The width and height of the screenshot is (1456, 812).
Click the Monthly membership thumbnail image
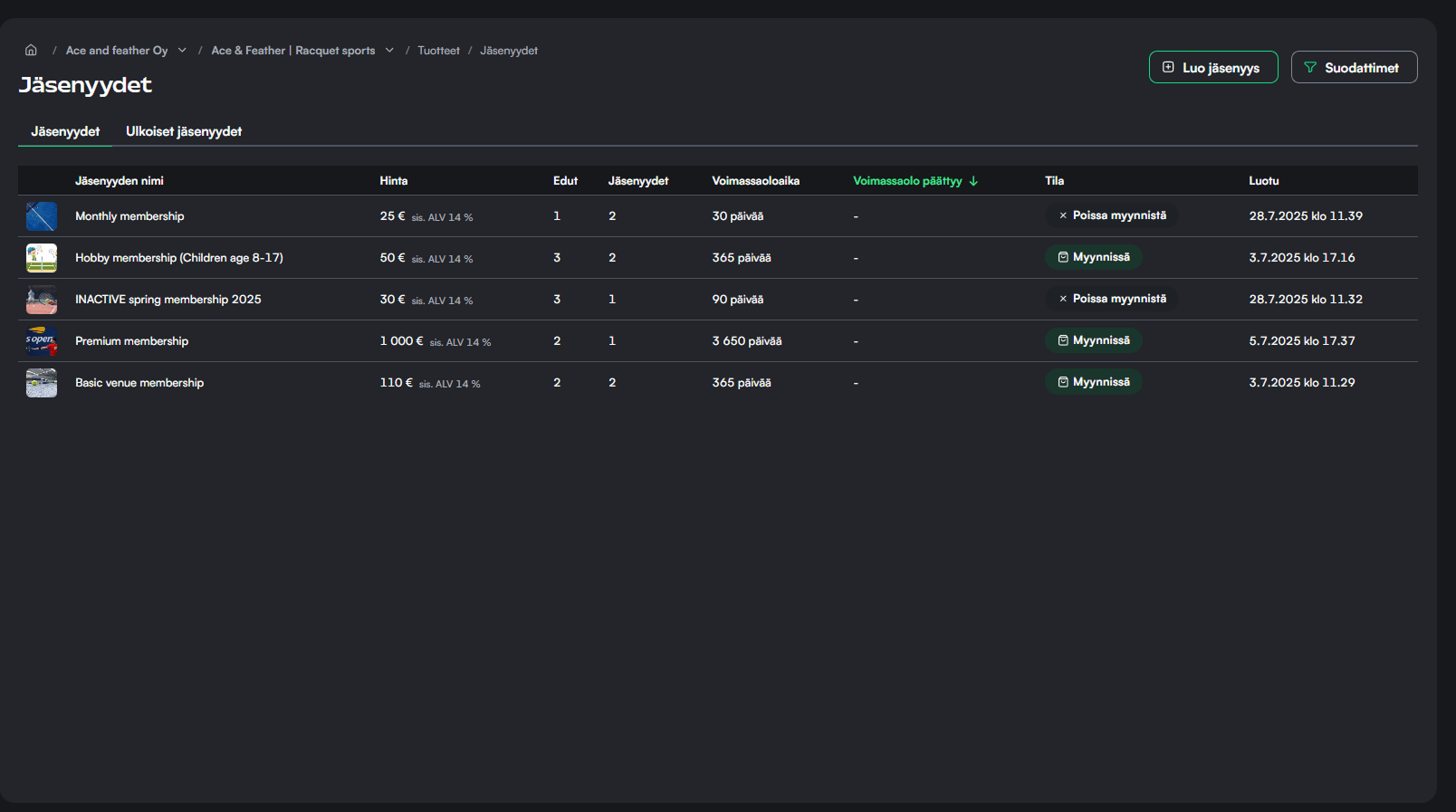click(x=42, y=216)
